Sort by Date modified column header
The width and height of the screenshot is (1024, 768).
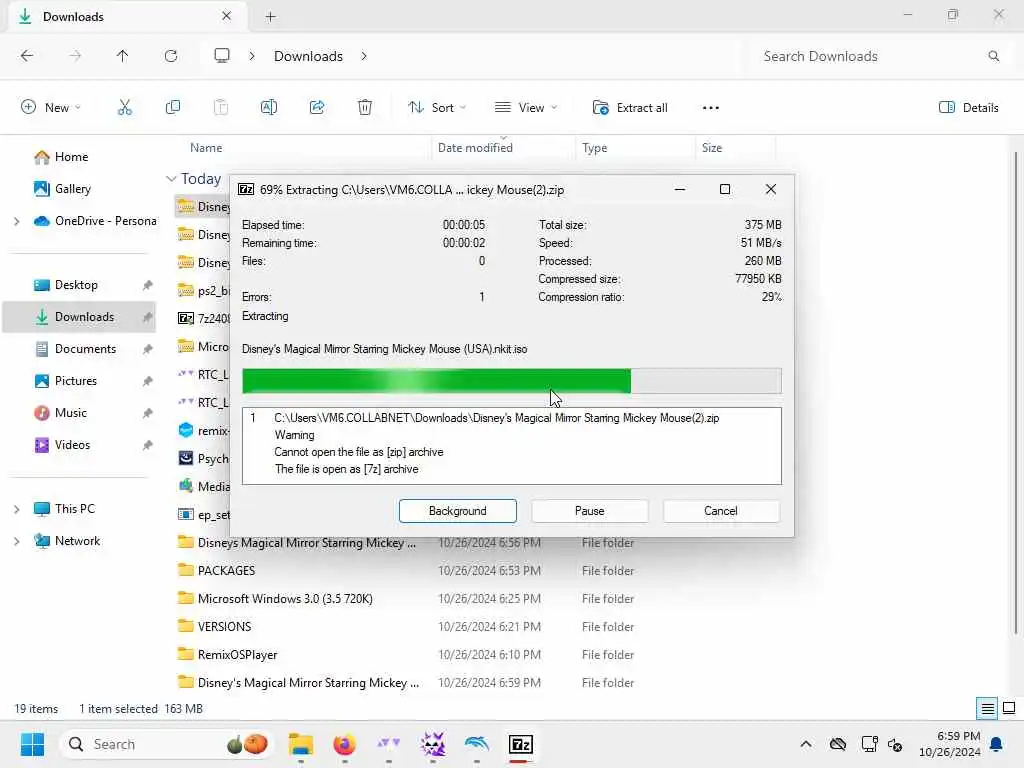[475, 148]
